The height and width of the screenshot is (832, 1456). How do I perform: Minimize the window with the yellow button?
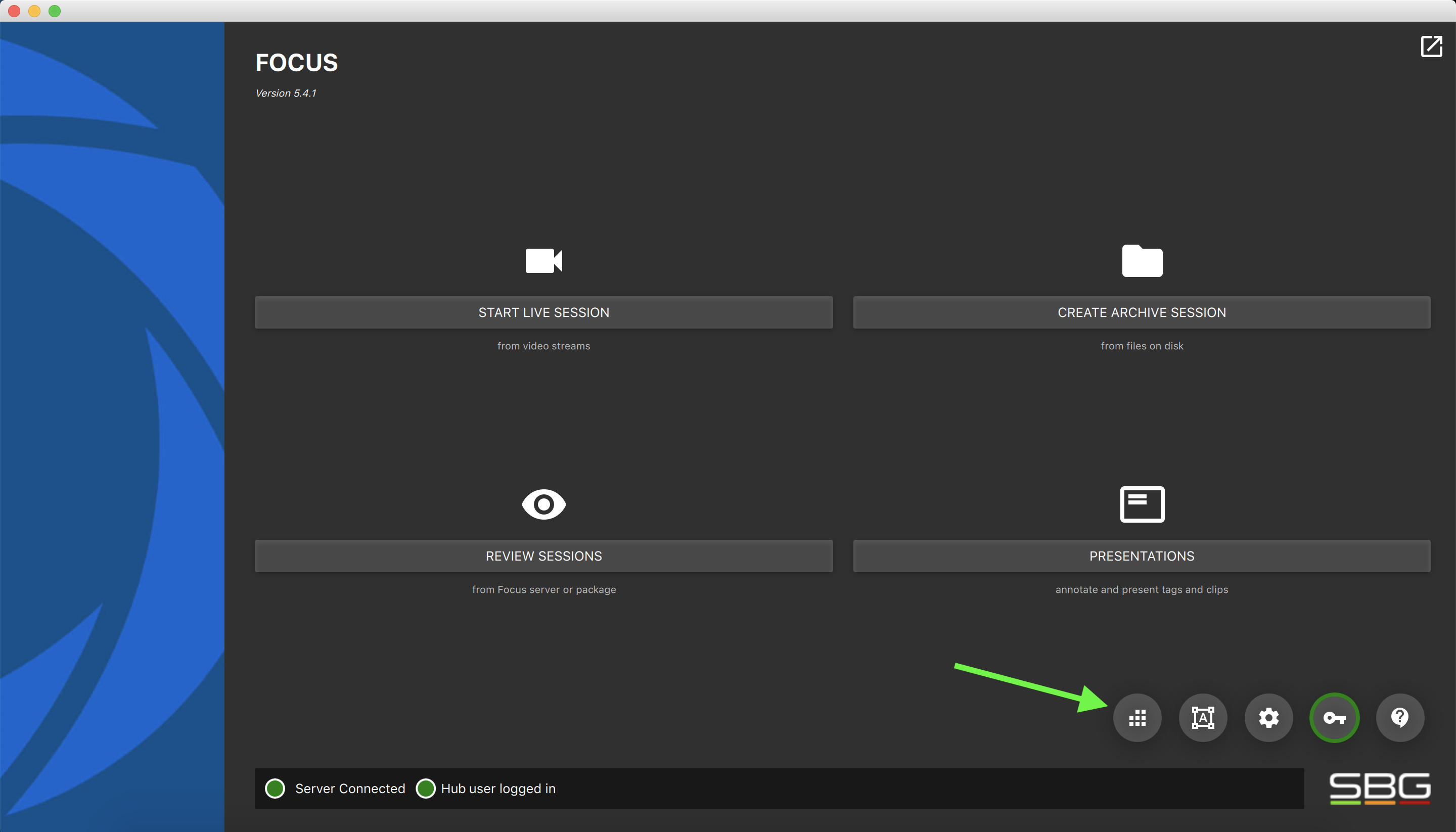(34, 11)
